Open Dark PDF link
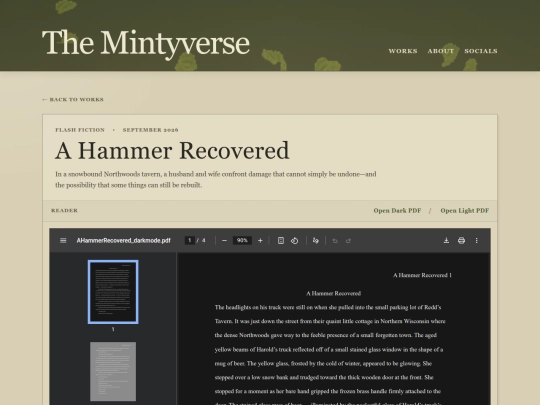Image resolution: width=540 pixels, height=405 pixels. [397, 210]
